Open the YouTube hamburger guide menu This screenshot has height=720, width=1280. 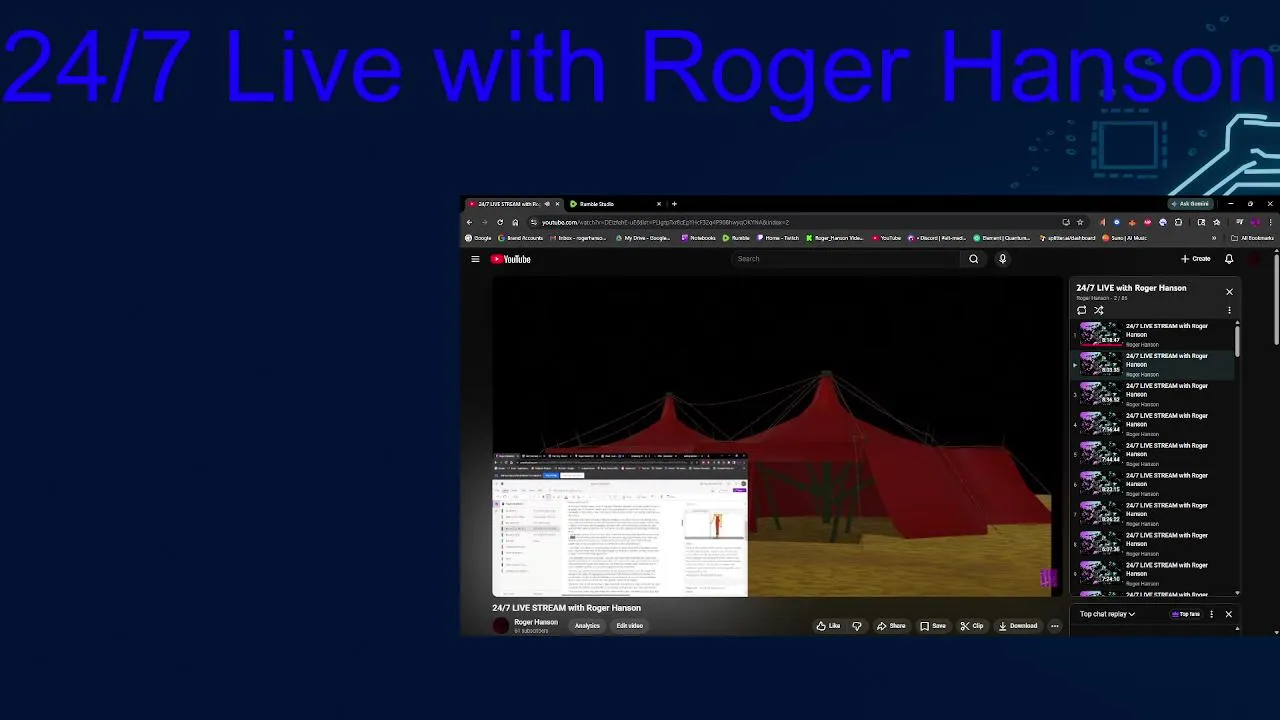(x=475, y=259)
